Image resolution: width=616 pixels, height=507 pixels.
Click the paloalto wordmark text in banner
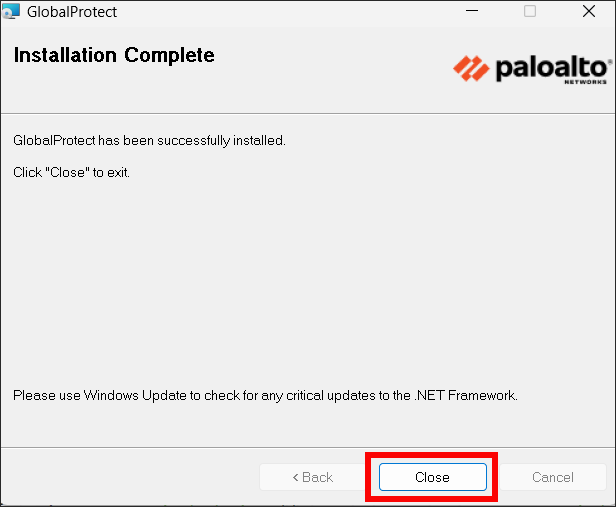(548, 68)
